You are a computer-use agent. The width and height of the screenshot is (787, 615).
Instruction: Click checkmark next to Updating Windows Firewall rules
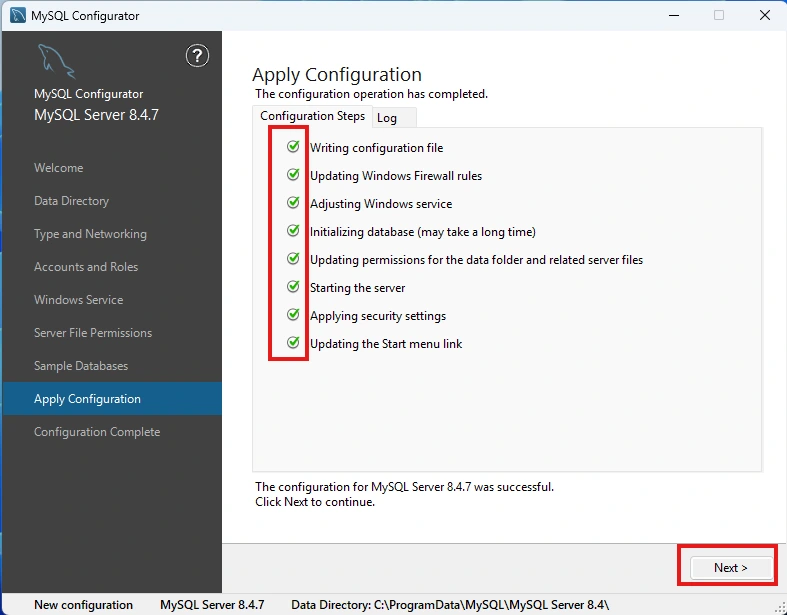[x=293, y=175]
